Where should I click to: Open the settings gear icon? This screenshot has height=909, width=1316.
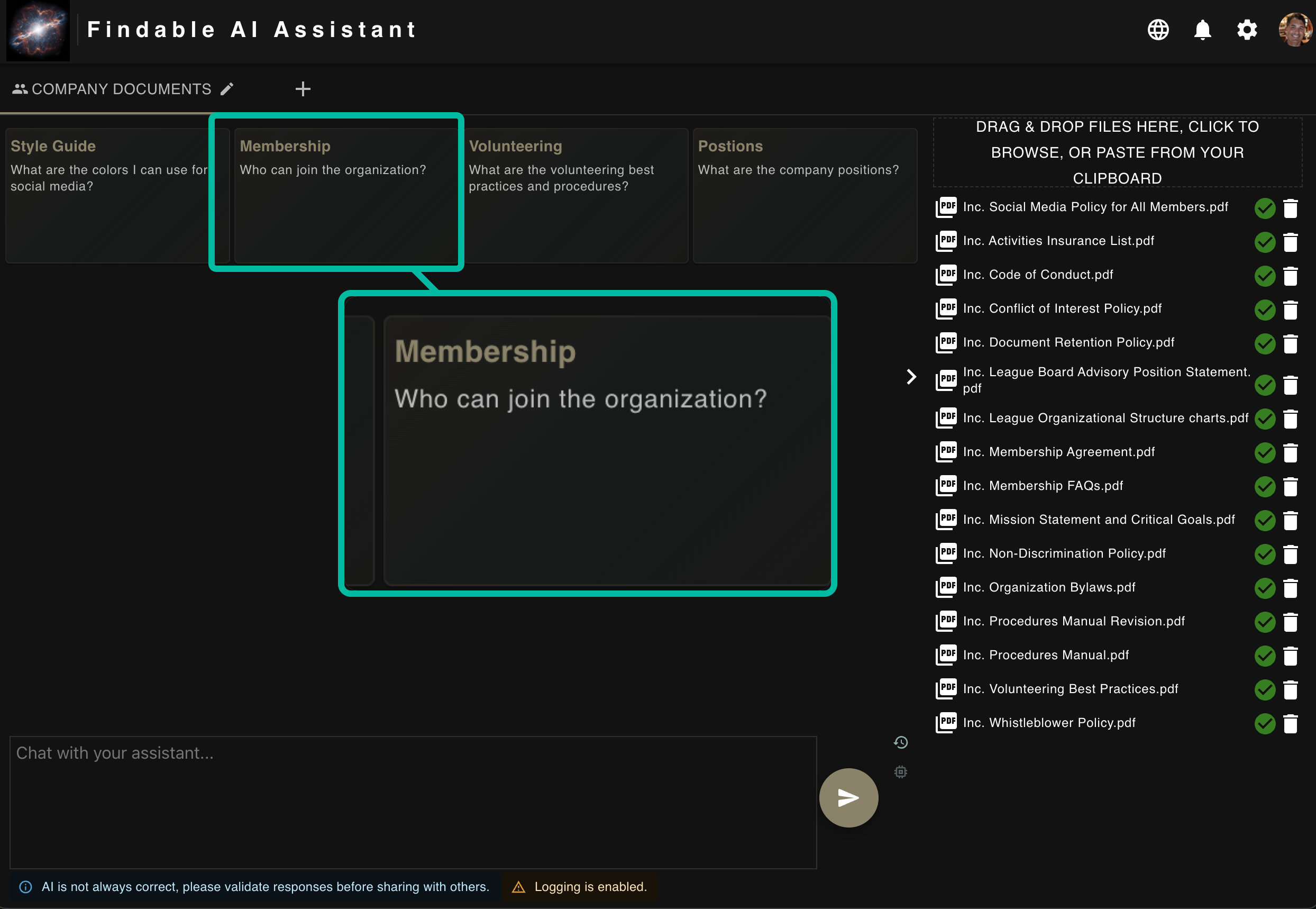(x=1247, y=30)
